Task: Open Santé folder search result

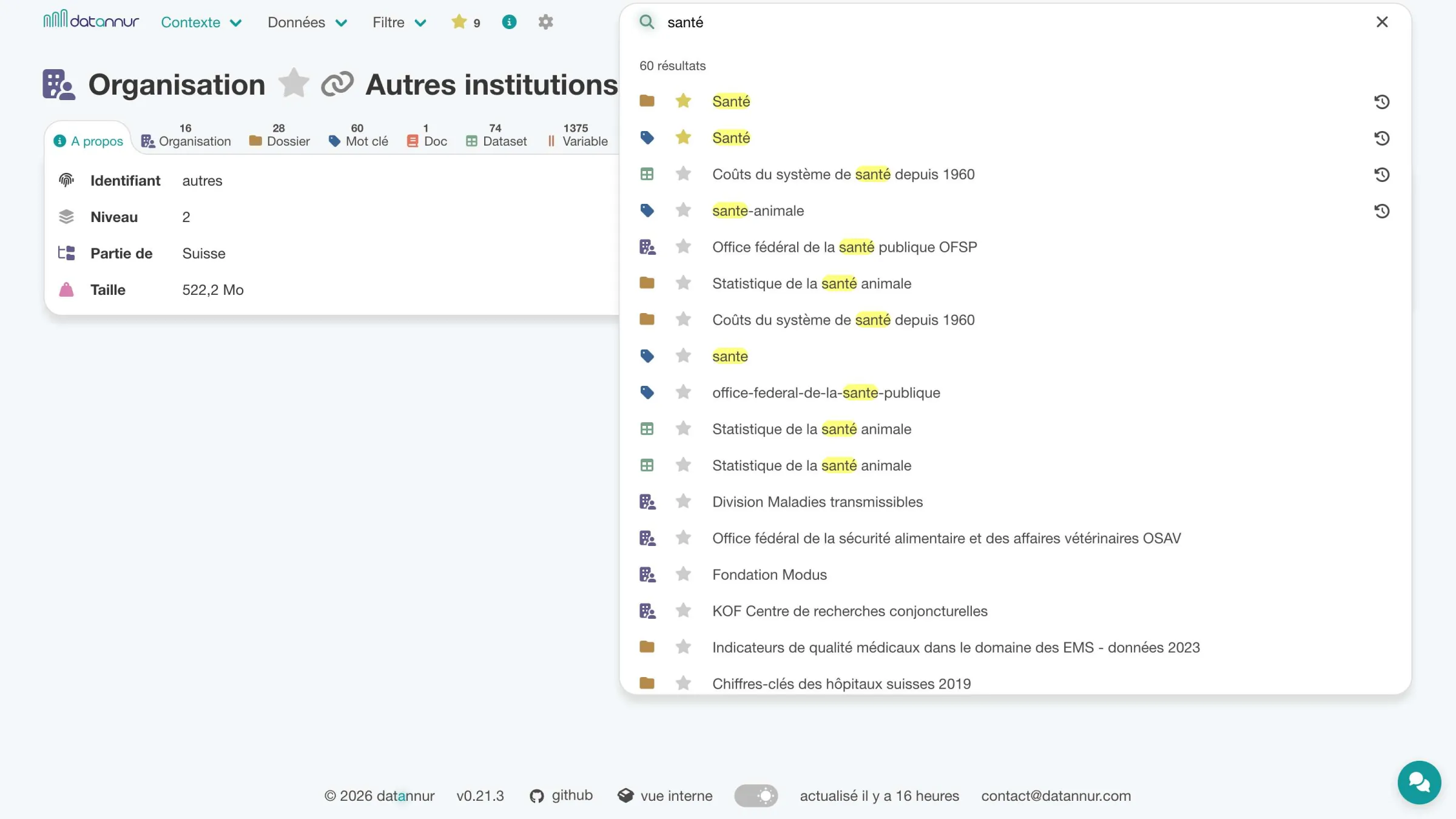Action: [731, 101]
